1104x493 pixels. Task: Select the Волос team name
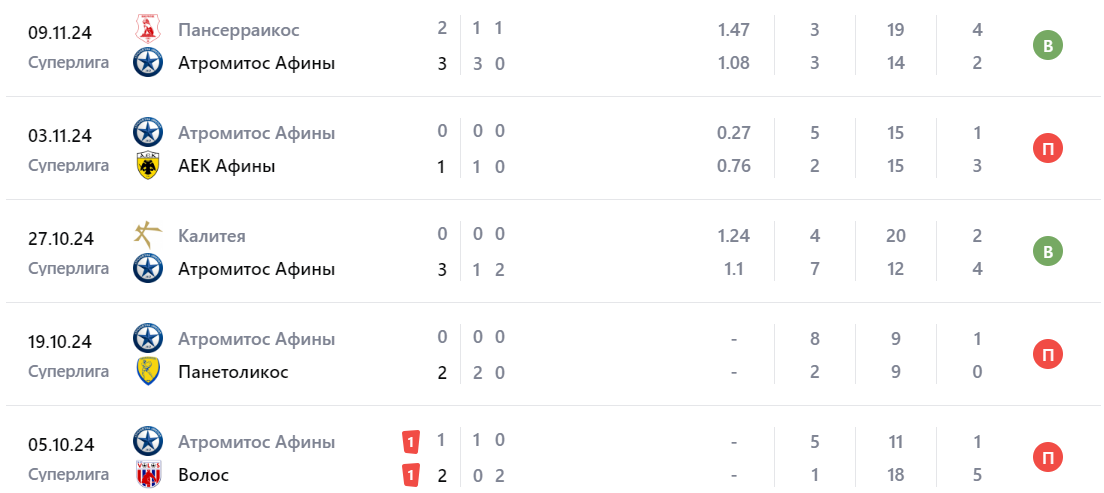click(x=203, y=475)
